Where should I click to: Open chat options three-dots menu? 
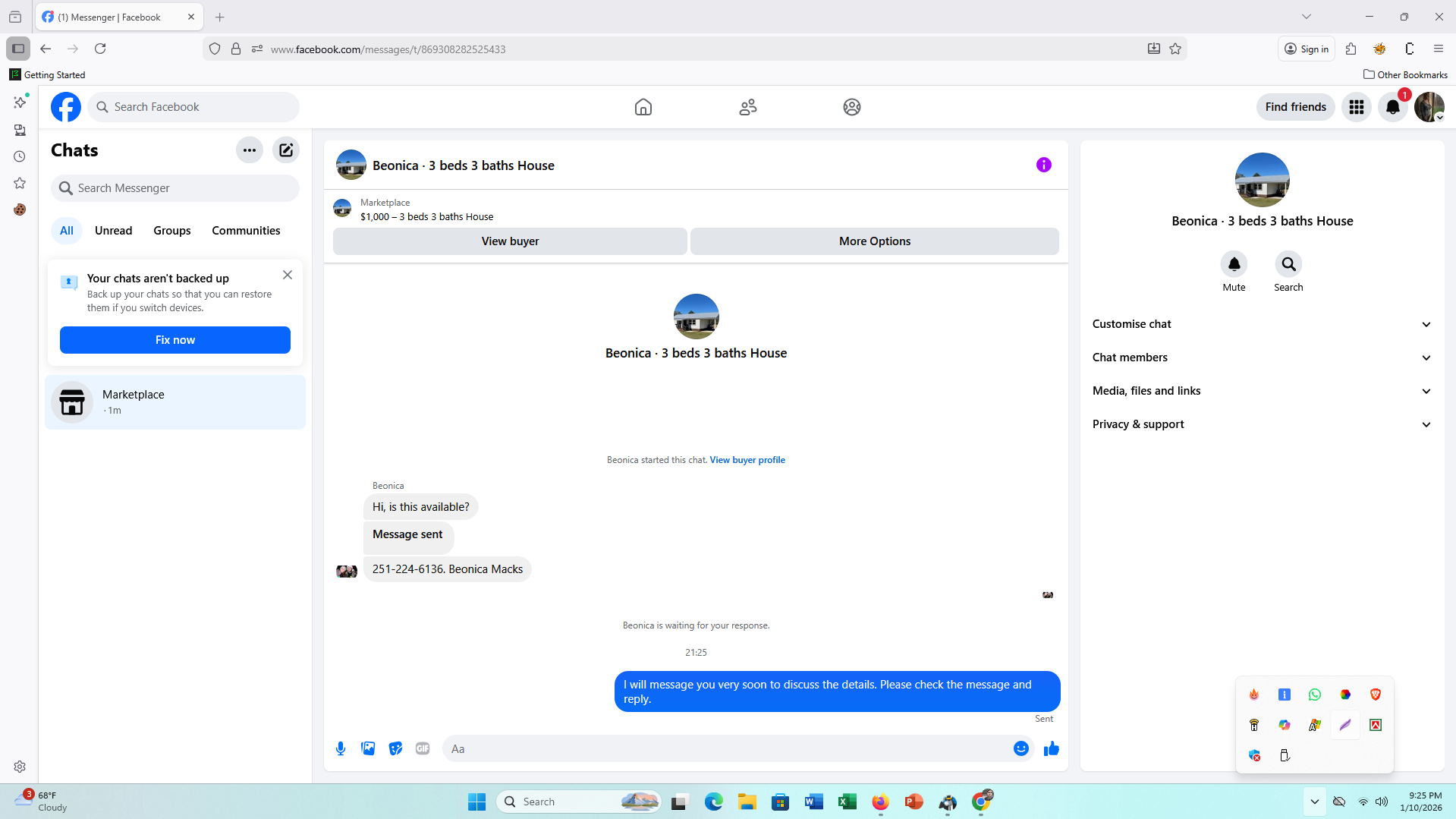[250, 150]
